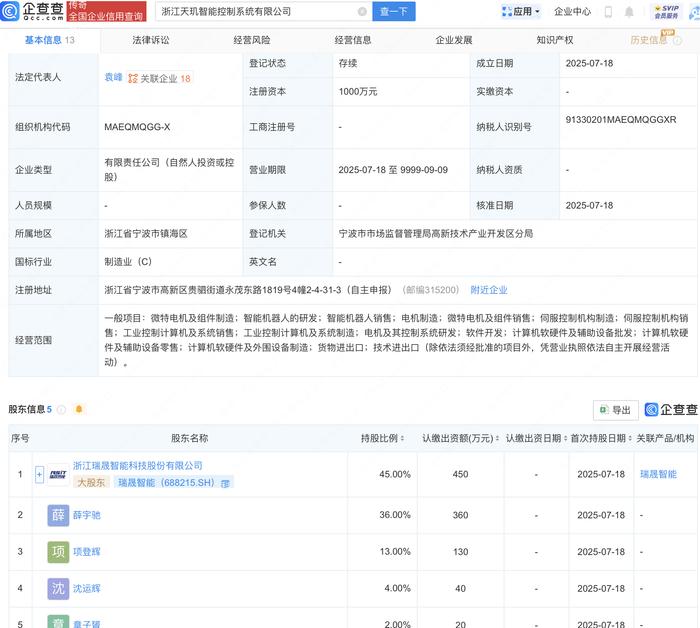The width and height of the screenshot is (700, 628).
Task: Switch to the 基本信息 tab
Action: tap(50, 40)
